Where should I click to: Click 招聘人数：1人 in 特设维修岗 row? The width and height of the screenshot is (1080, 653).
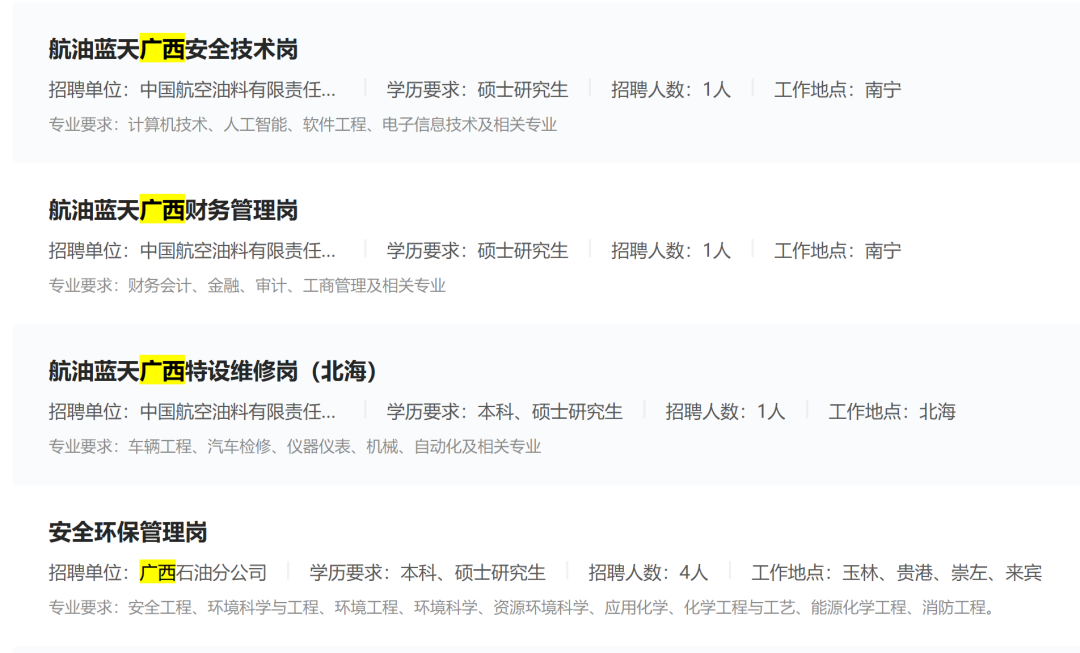click(x=725, y=412)
